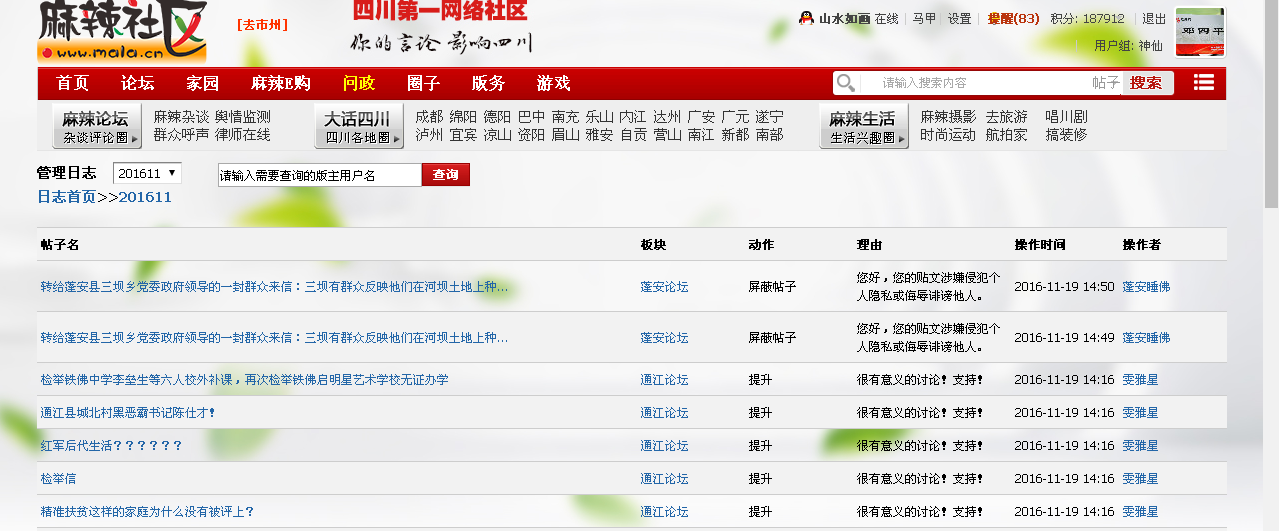
Task: Expand the 大话四川 四川各地圈 menu
Action: point(358,127)
